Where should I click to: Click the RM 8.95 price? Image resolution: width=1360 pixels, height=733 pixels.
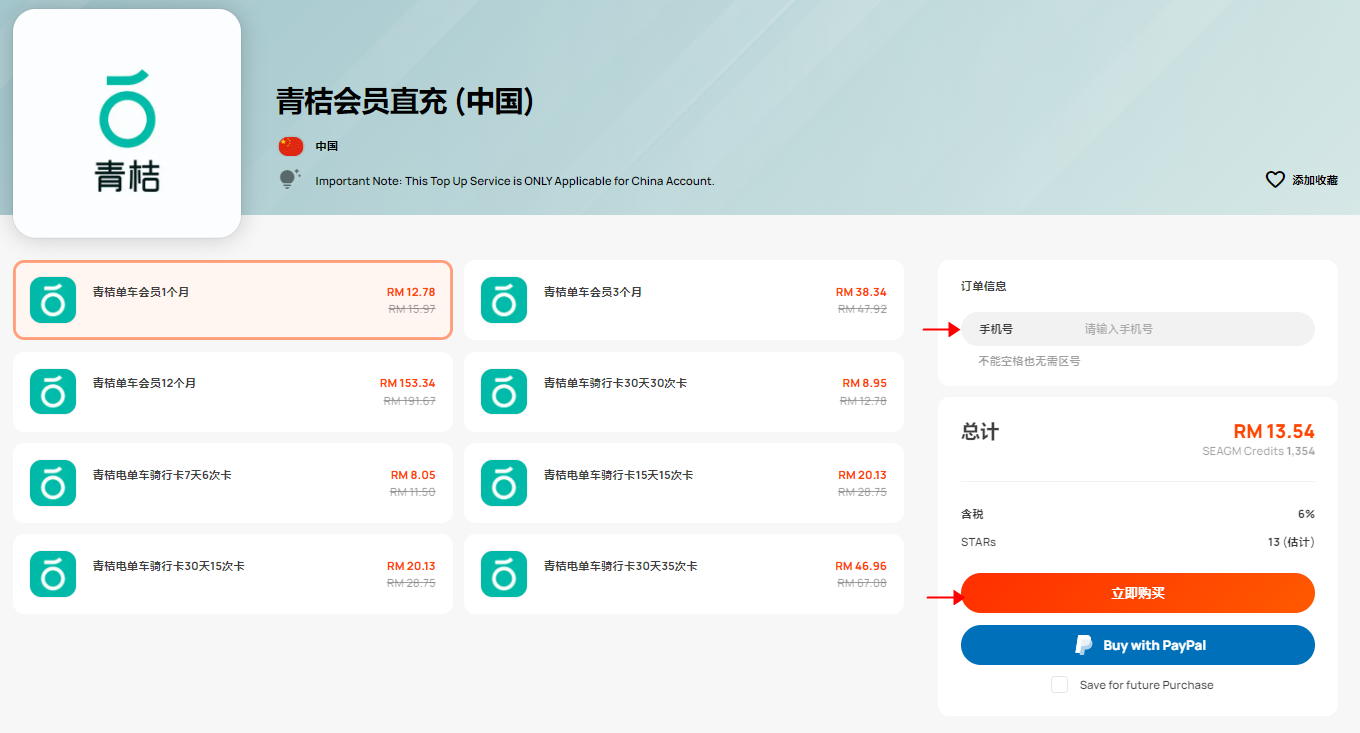[x=865, y=383]
